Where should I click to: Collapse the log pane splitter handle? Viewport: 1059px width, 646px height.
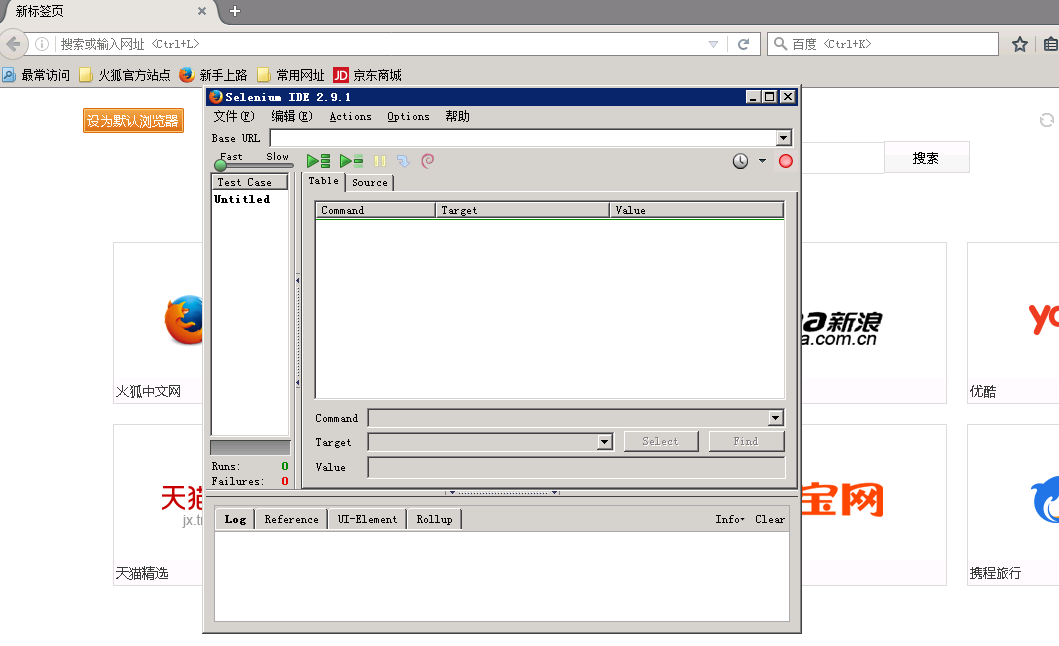502,493
